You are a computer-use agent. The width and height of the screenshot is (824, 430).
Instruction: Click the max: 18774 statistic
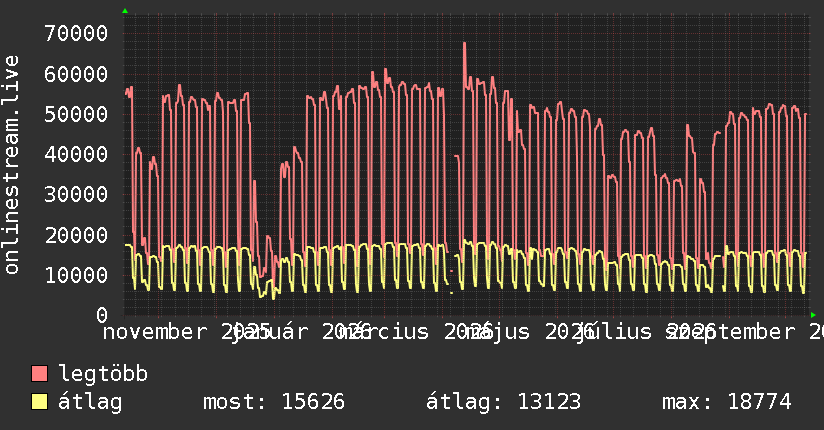pos(727,402)
